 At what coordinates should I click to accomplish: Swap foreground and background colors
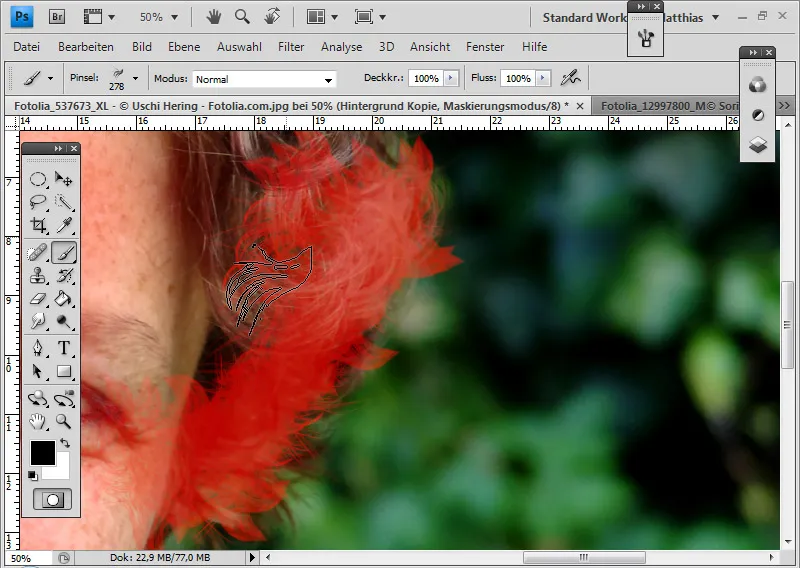tap(65, 443)
